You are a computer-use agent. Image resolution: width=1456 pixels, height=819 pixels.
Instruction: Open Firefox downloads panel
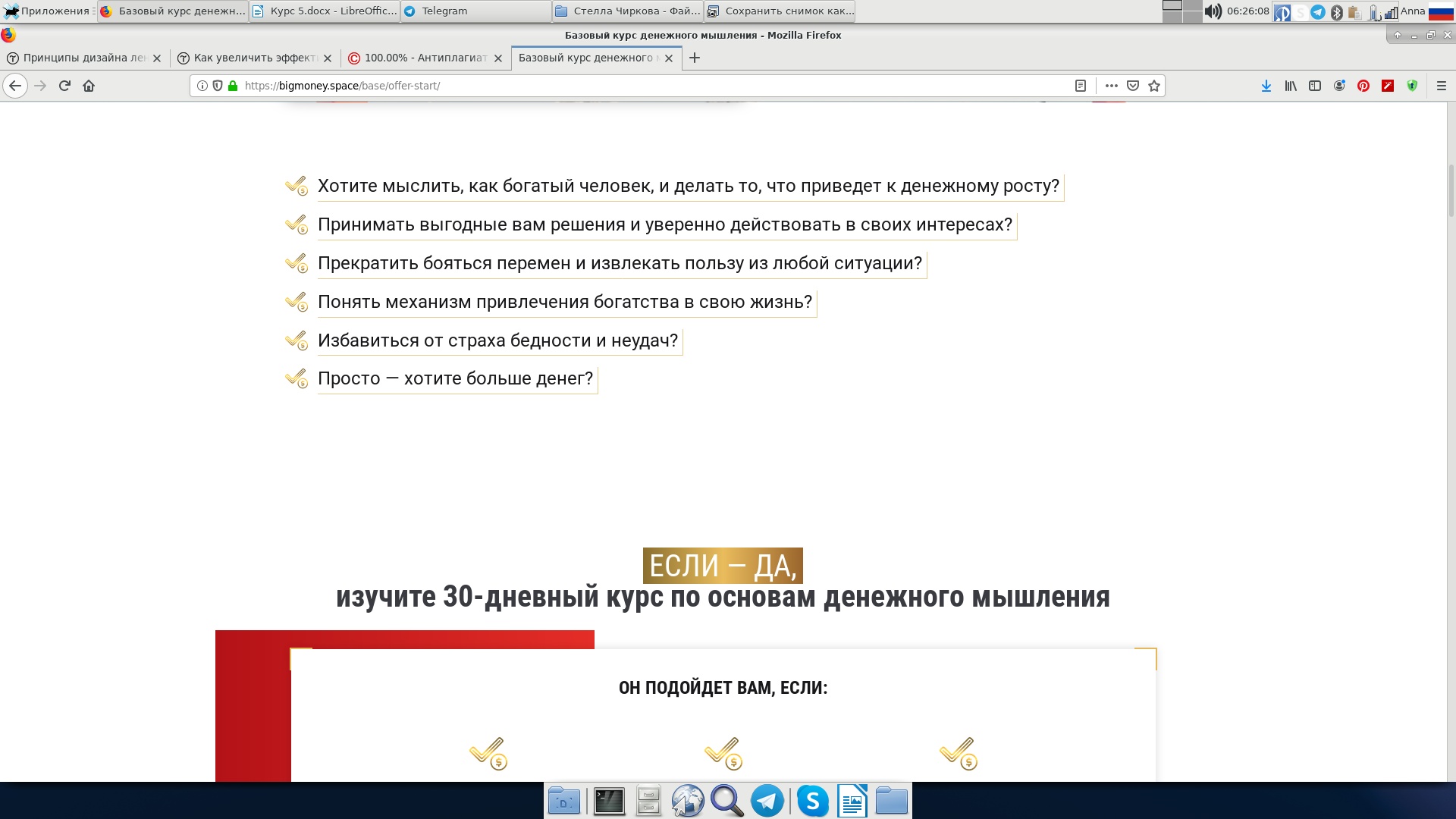coord(1266,86)
